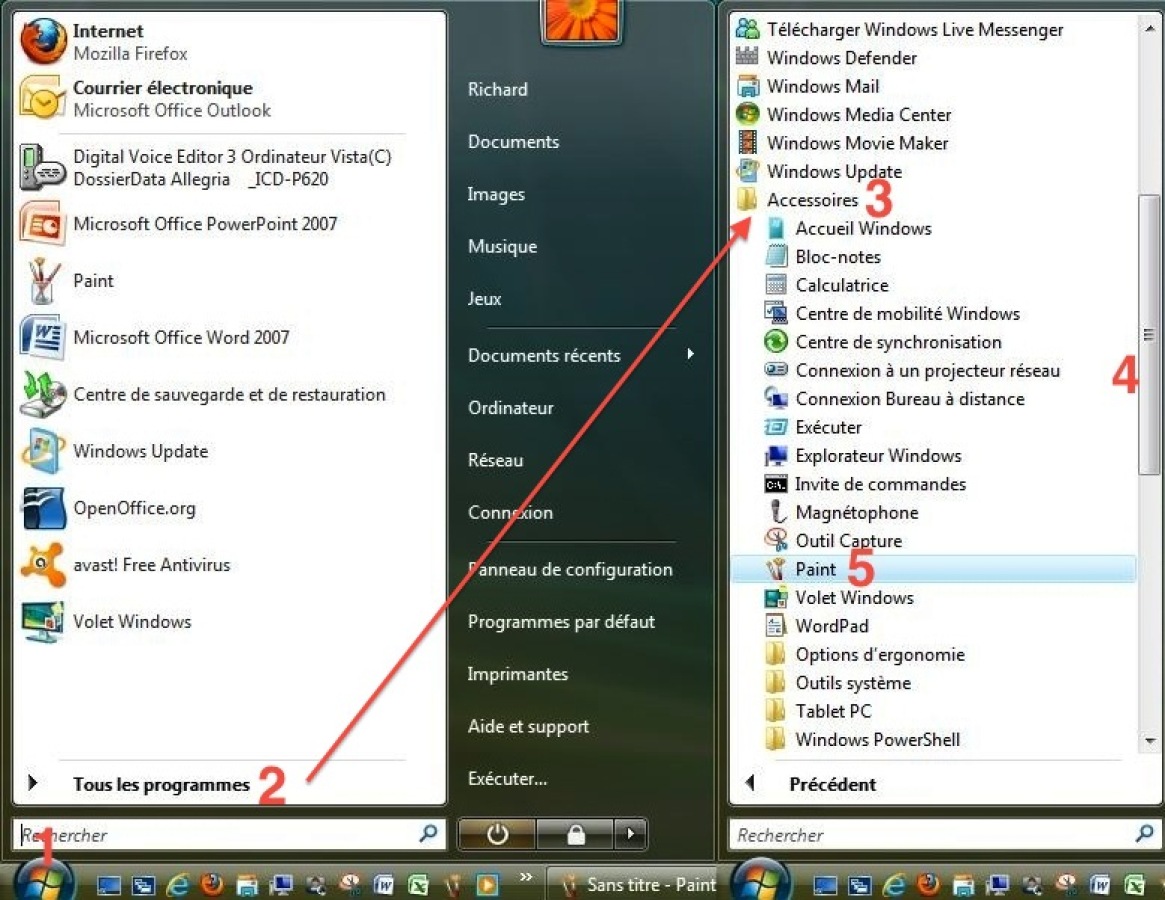This screenshot has height=900, width=1165.
Task: Expand Tous les programmes list
Action: point(160,785)
